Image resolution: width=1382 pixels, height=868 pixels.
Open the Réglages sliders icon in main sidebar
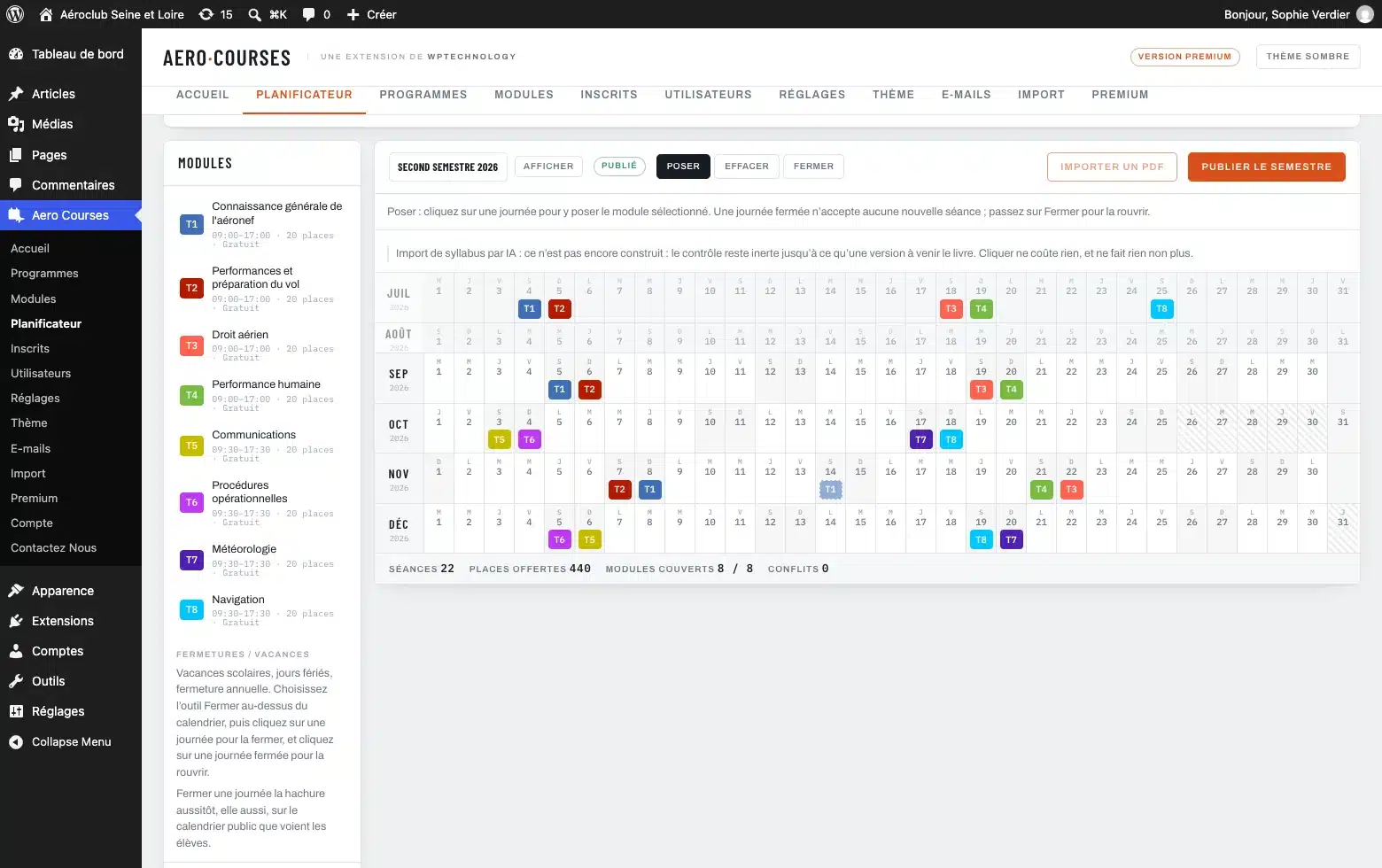click(x=16, y=711)
